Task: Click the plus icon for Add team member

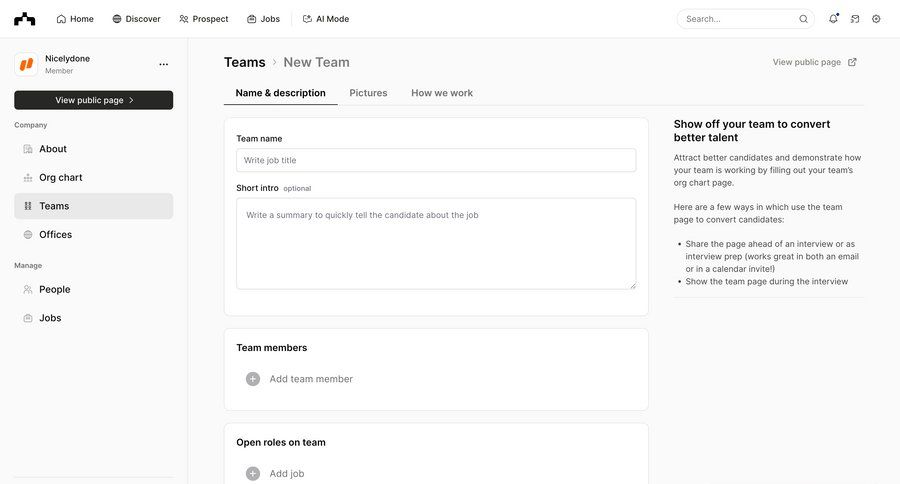Action: pos(253,379)
